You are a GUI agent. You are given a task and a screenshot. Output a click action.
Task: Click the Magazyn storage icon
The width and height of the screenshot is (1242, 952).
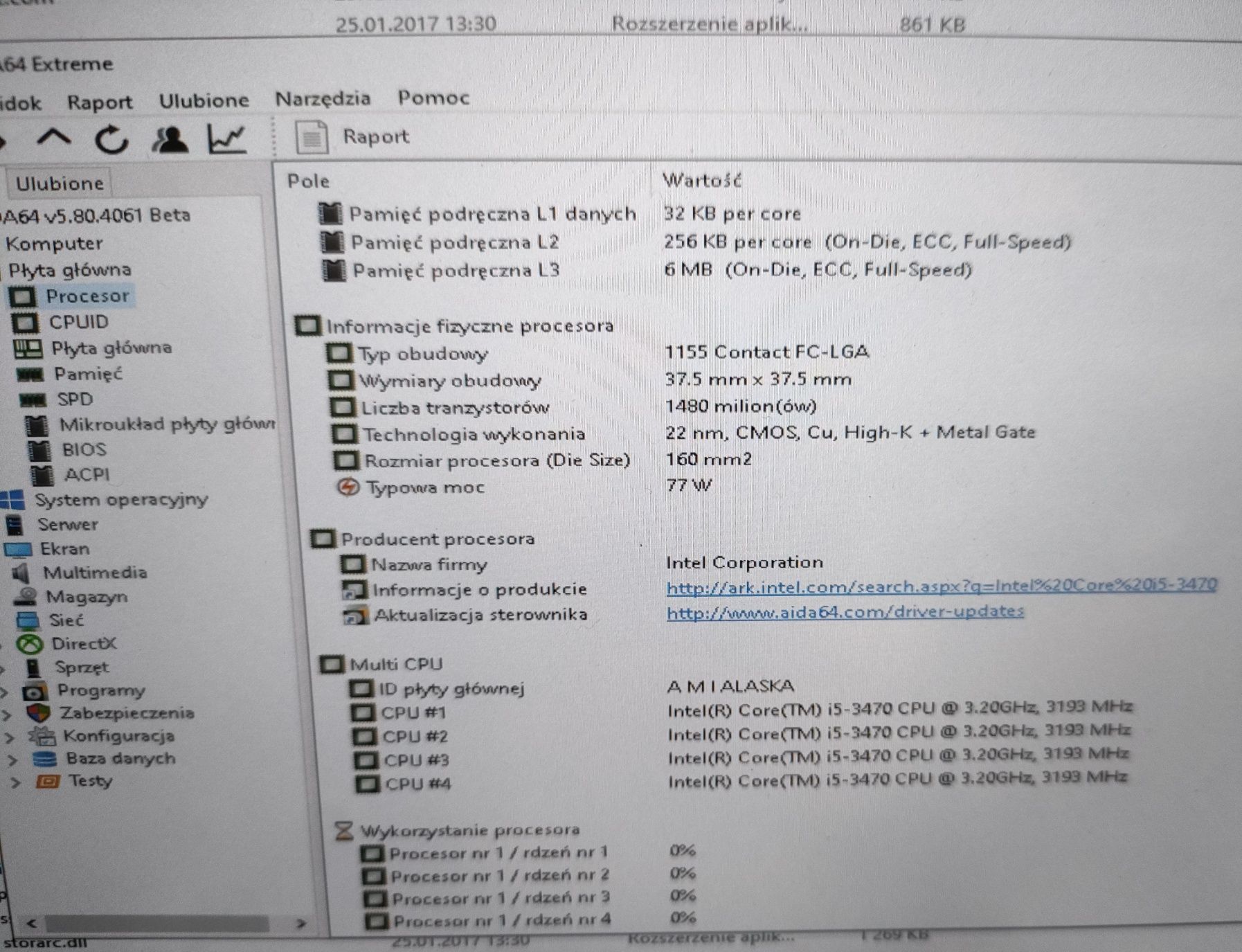pyautogui.click(x=26, y=596)
